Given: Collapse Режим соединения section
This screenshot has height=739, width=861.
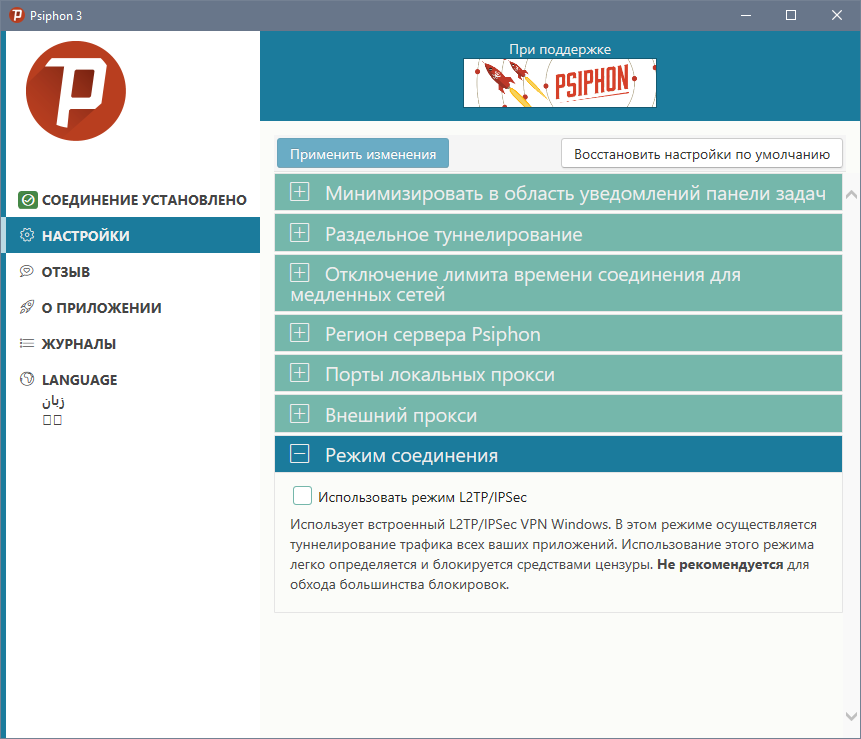Looking at the screenshot, I should (x=558, y=455).
